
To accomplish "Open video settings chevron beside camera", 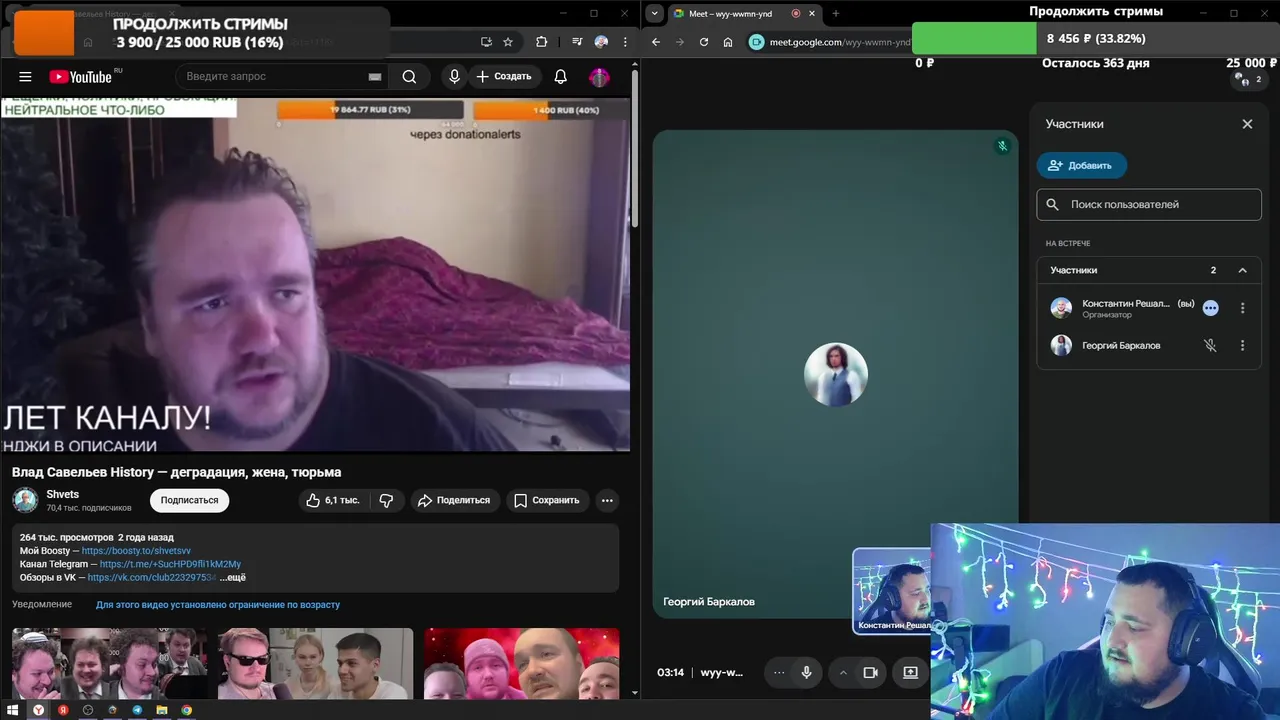I will pos(843,672).
